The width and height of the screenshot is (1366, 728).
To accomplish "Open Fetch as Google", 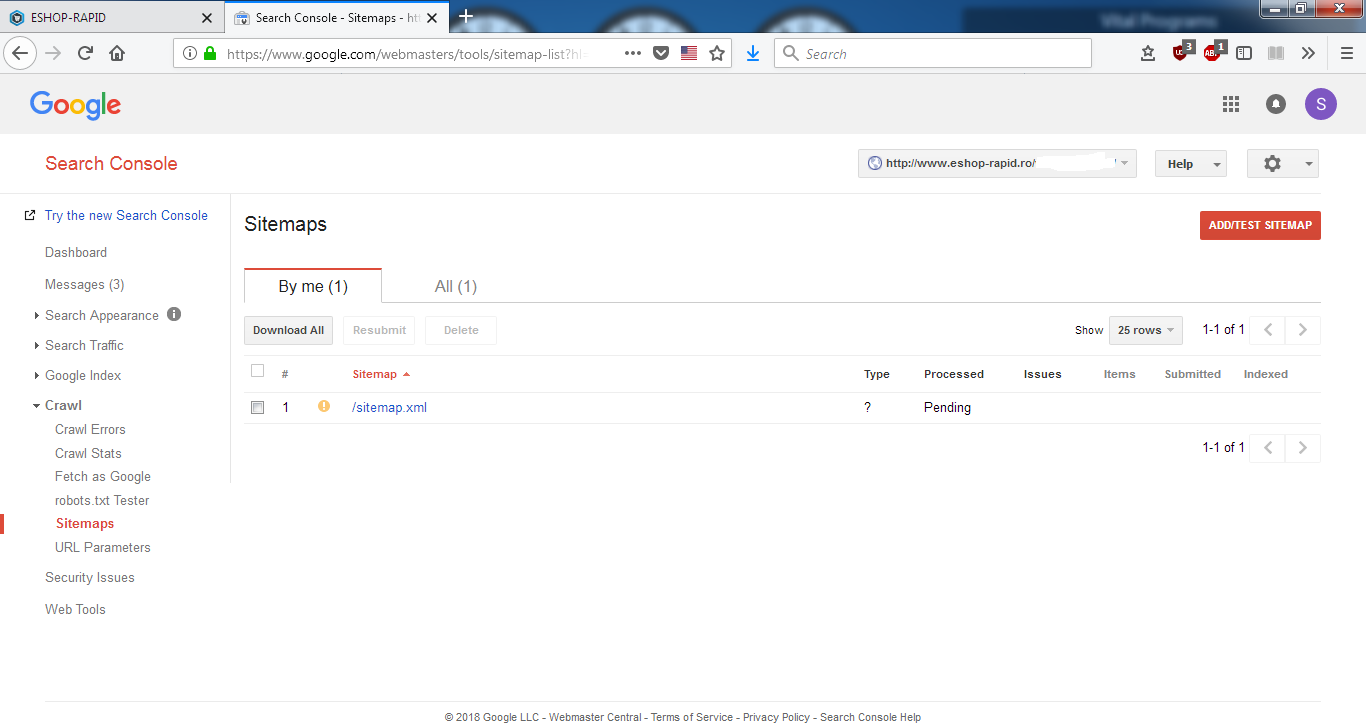I will 103,477.
